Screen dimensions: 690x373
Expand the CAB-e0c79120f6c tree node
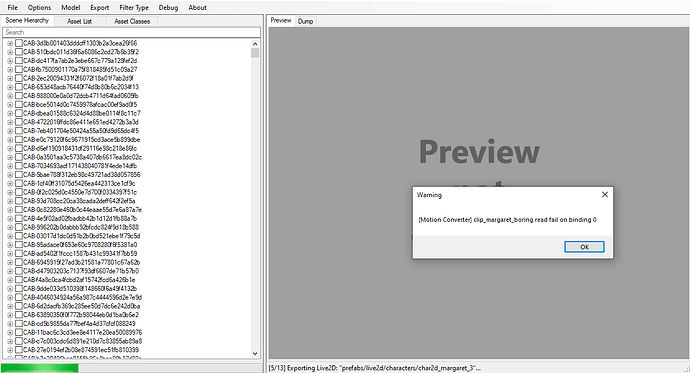(x=10, y=139)
